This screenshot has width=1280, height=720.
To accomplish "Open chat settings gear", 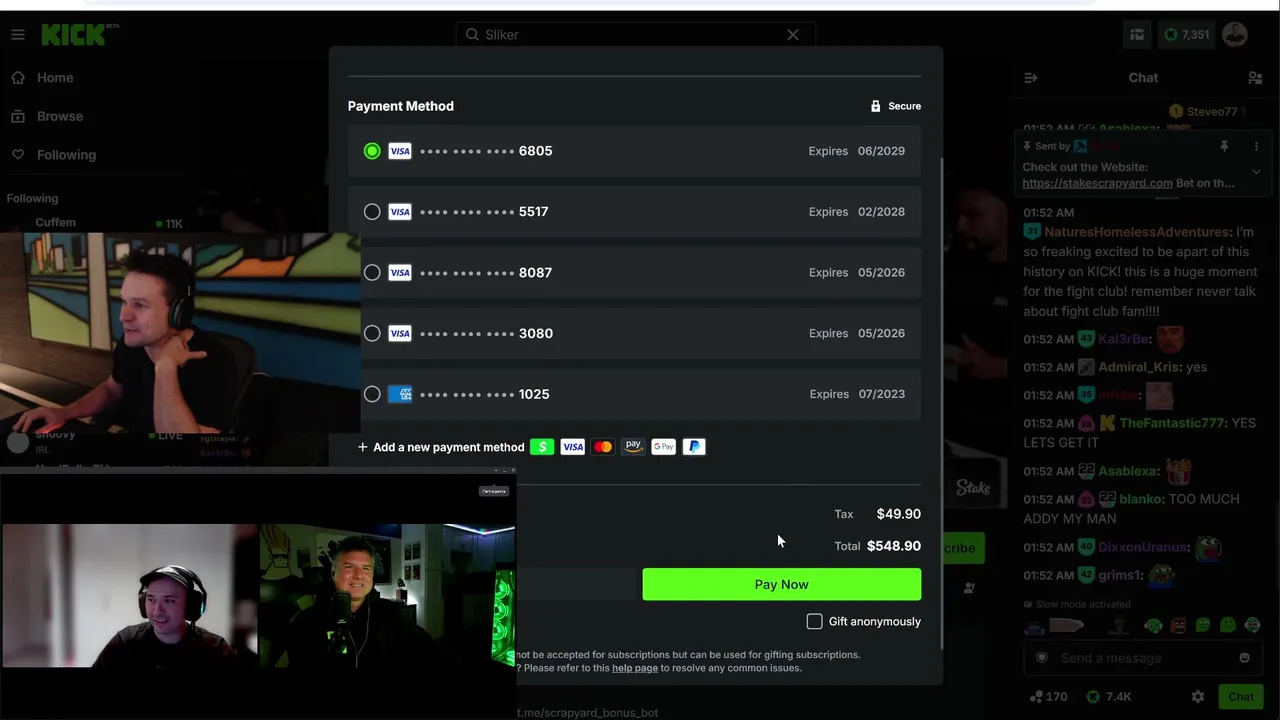I will point(1198,697).
